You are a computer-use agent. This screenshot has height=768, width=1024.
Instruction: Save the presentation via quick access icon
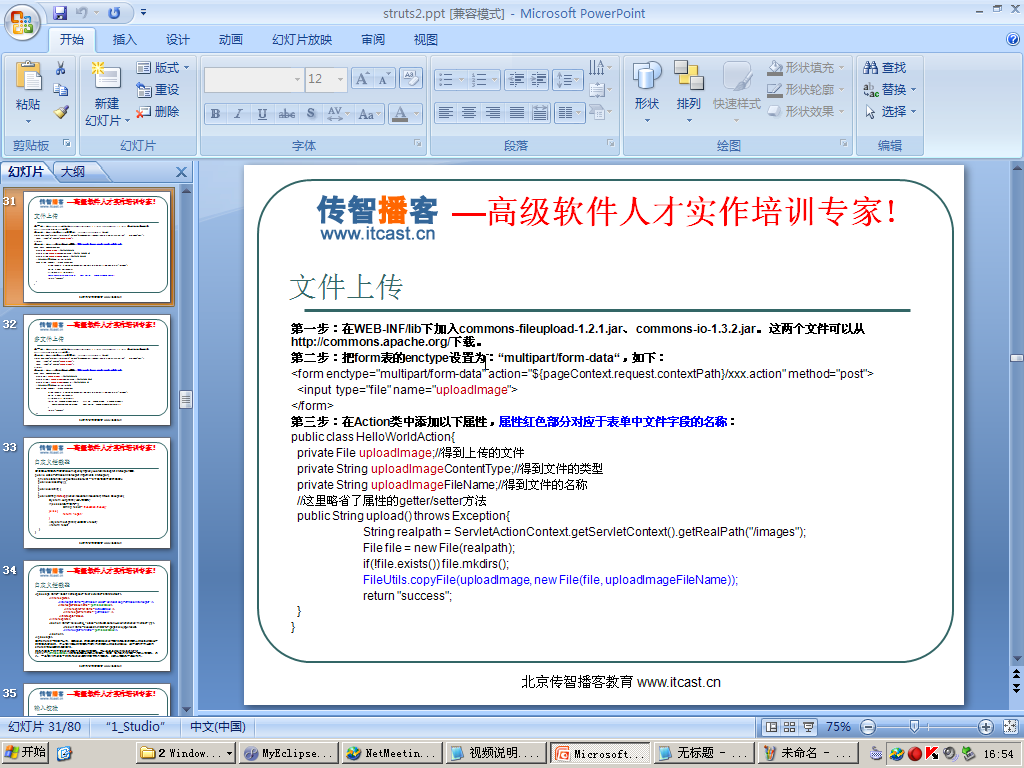60,12
